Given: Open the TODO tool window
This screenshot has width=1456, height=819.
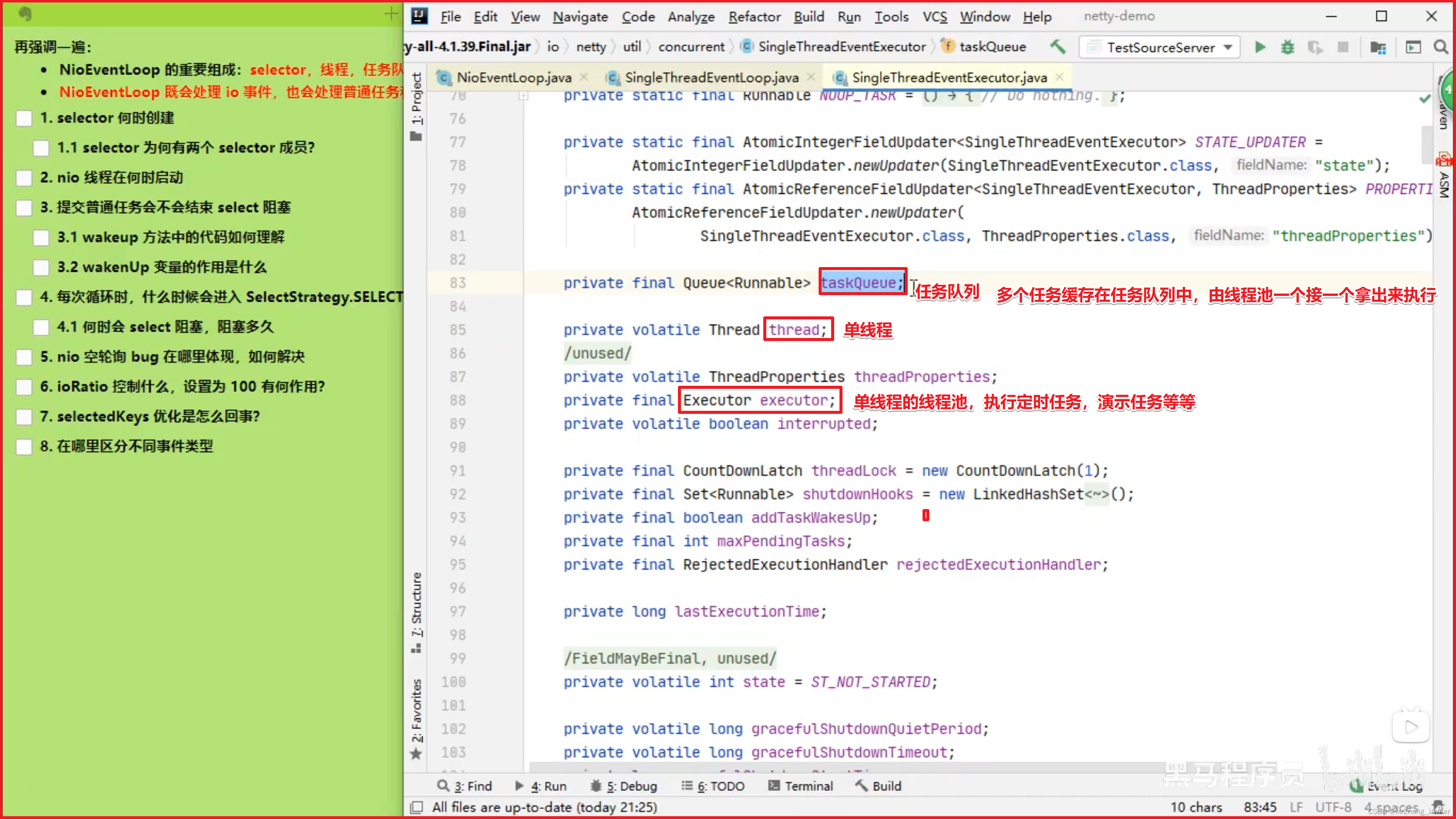Looking at the screenshot, I should pos(713,786).
